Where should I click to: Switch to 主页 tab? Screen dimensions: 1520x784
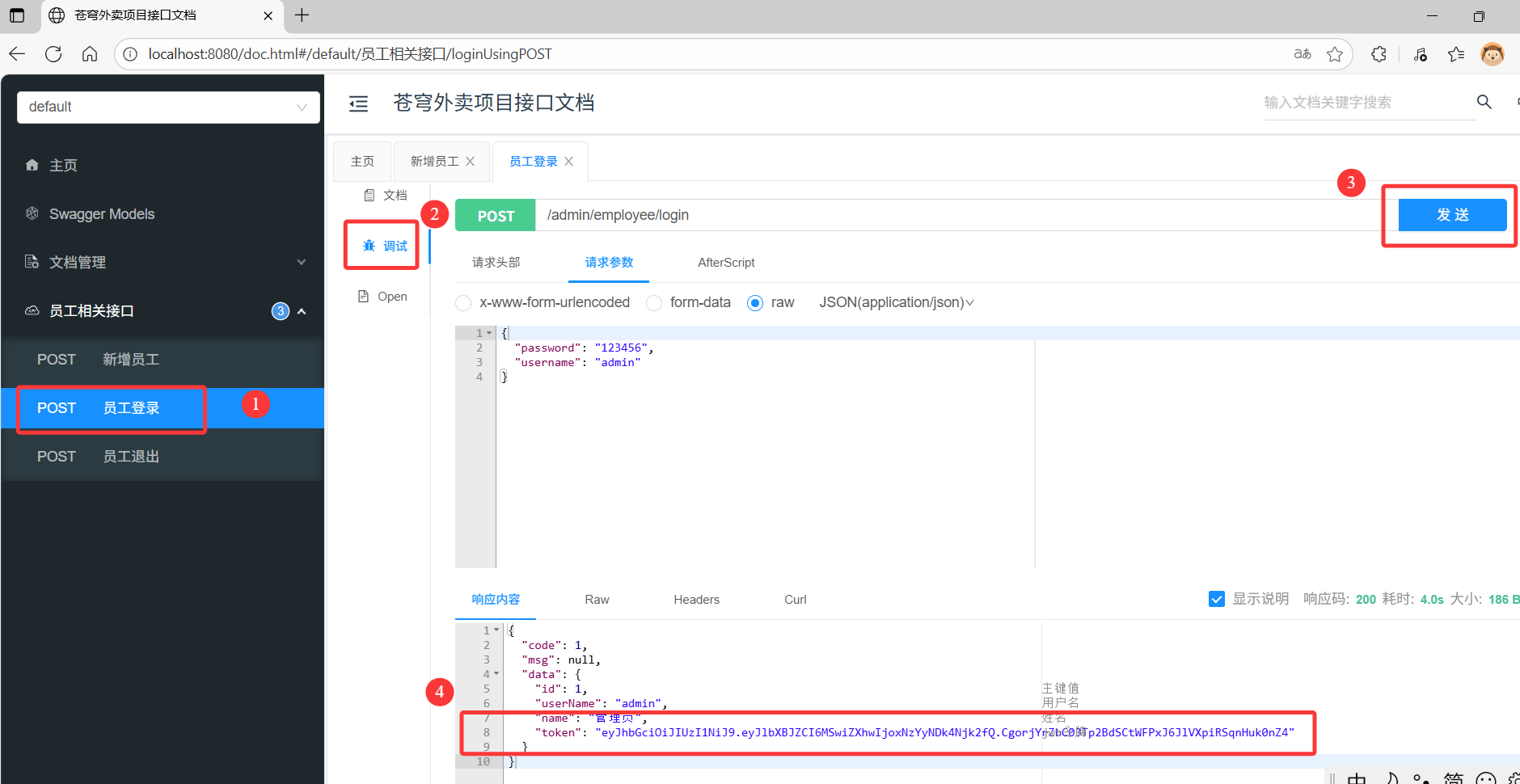click(362, 162)
